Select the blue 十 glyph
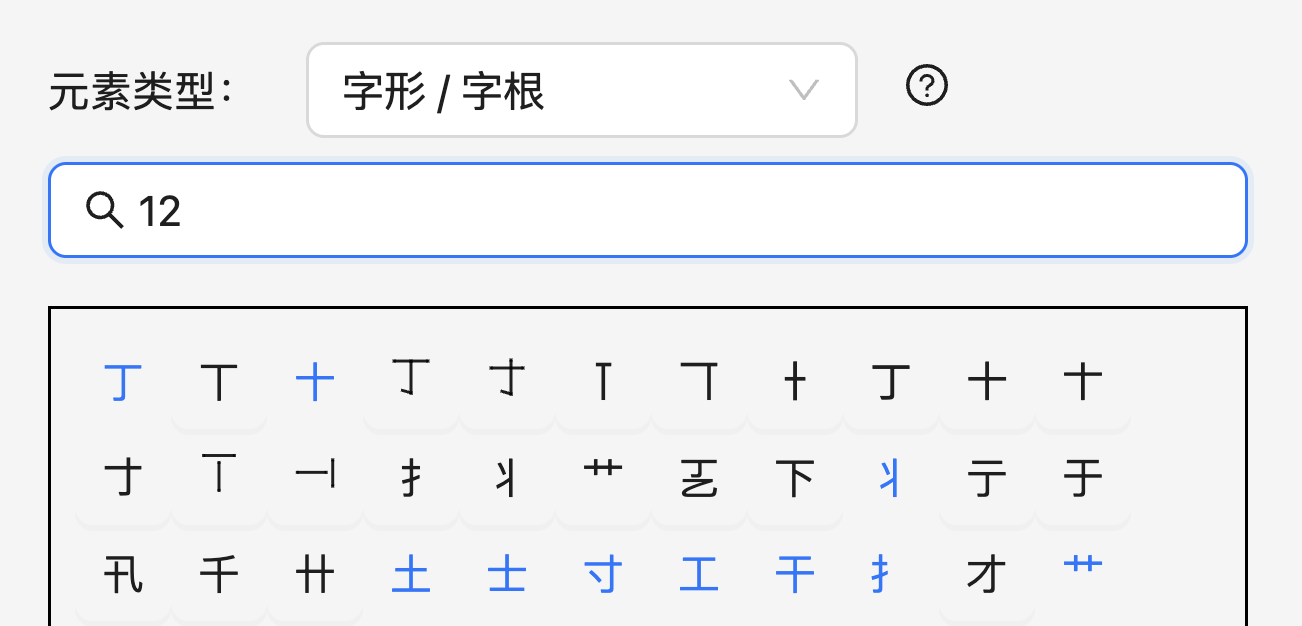The image size is (1302, 626). point(315,382)
